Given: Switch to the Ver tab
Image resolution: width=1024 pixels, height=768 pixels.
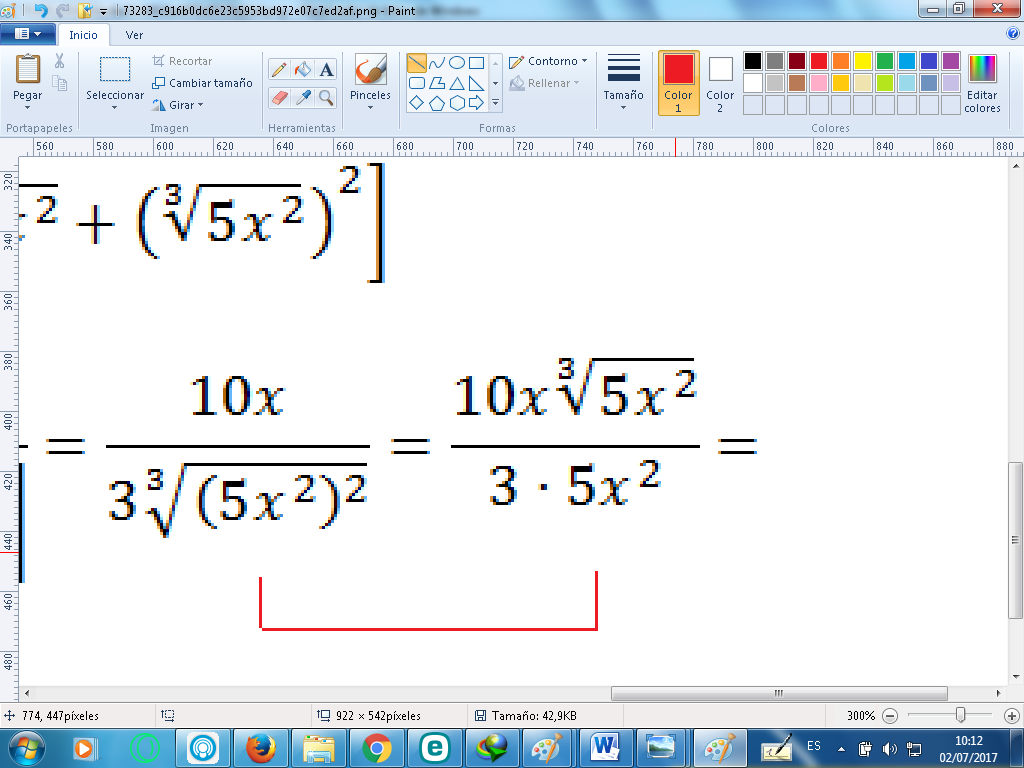Looking at the screenshot, I should [134, 34].
